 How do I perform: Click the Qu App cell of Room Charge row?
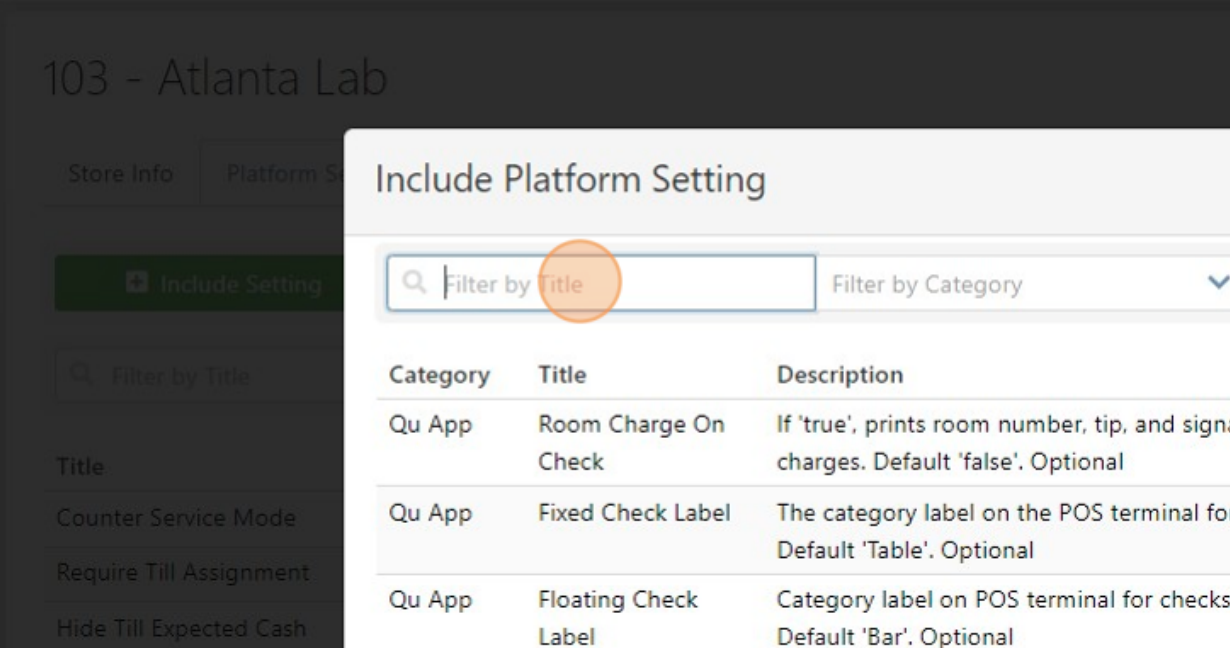pyautogui.click(x=430, y=425)
